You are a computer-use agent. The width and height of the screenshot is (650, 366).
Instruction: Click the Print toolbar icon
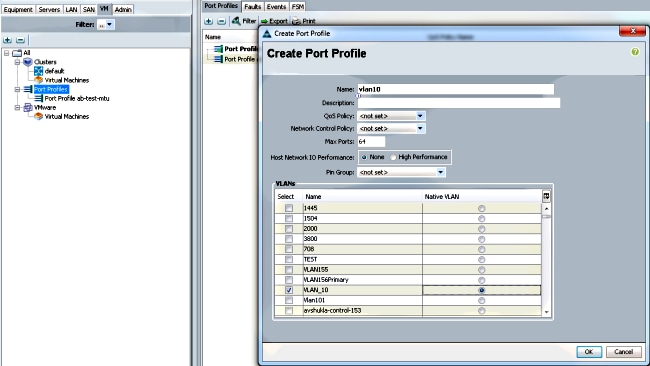click(296, 21)
